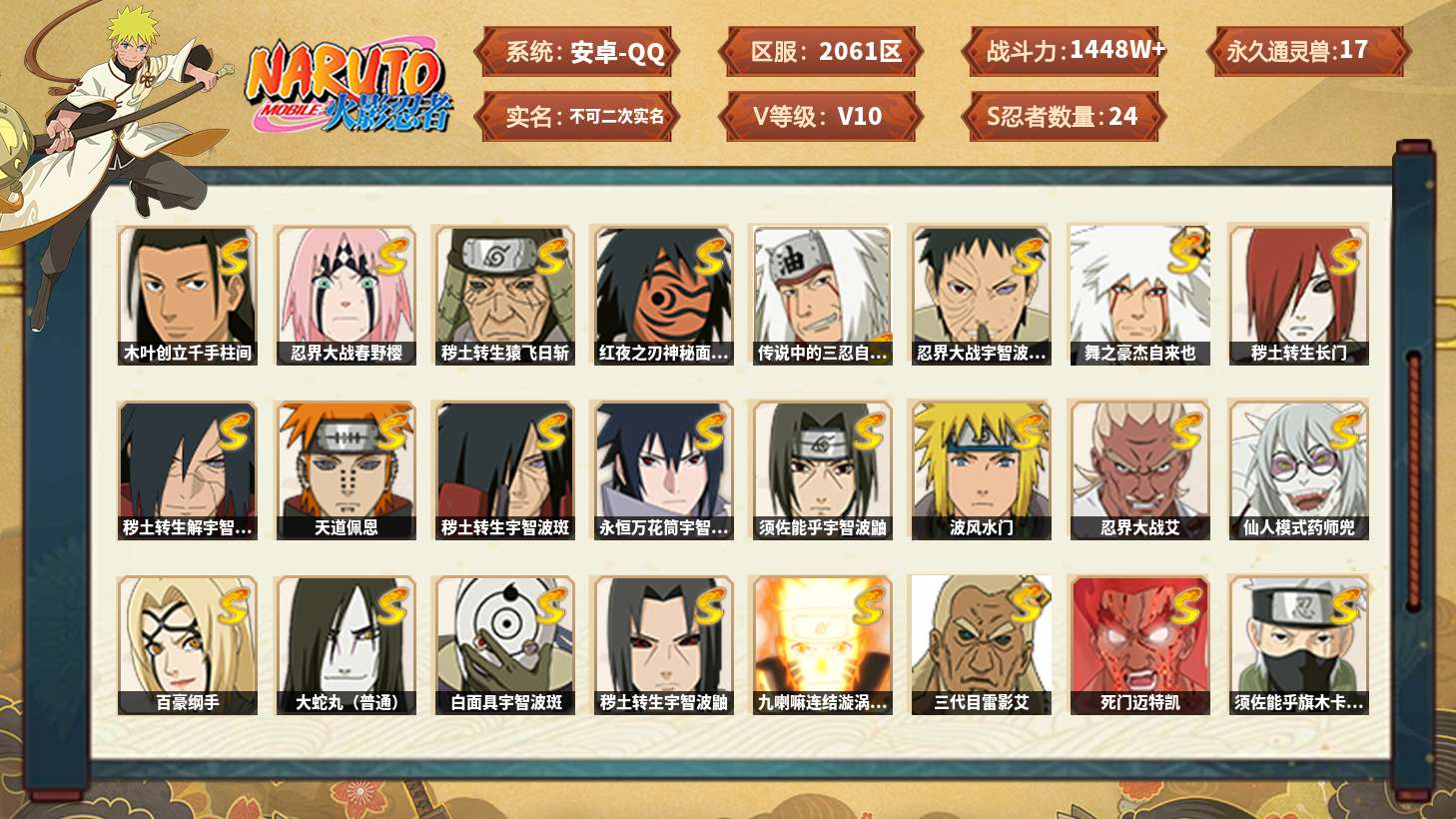Click the S忍者数量: 24 banner
Viewport: 1456px width, 819px height.
point(1064,117)
